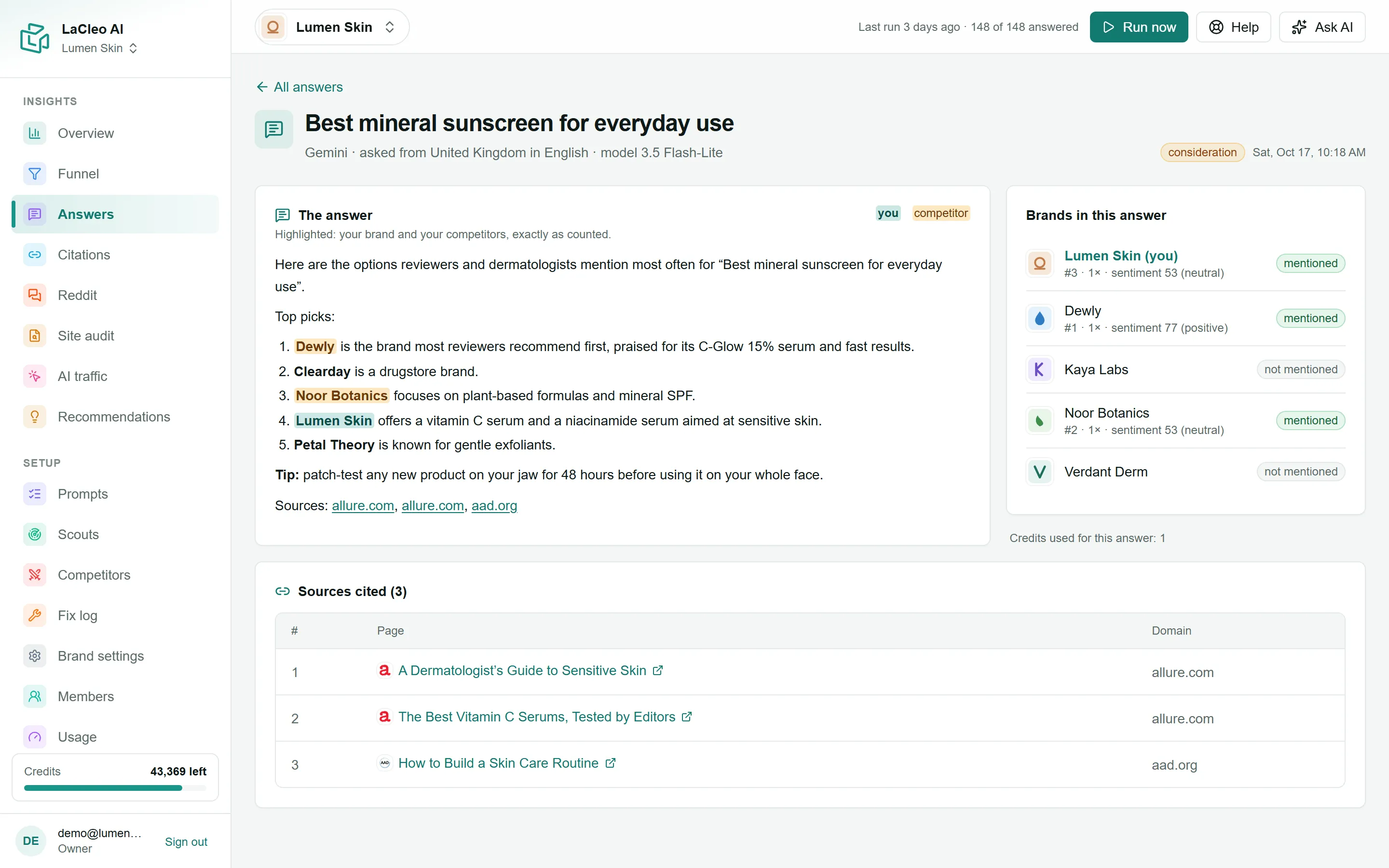The width and height of the screenshot is (1389, 868).
Task: Click the Dewly droplet brand icon
Action: click(x=1039, y=319)
